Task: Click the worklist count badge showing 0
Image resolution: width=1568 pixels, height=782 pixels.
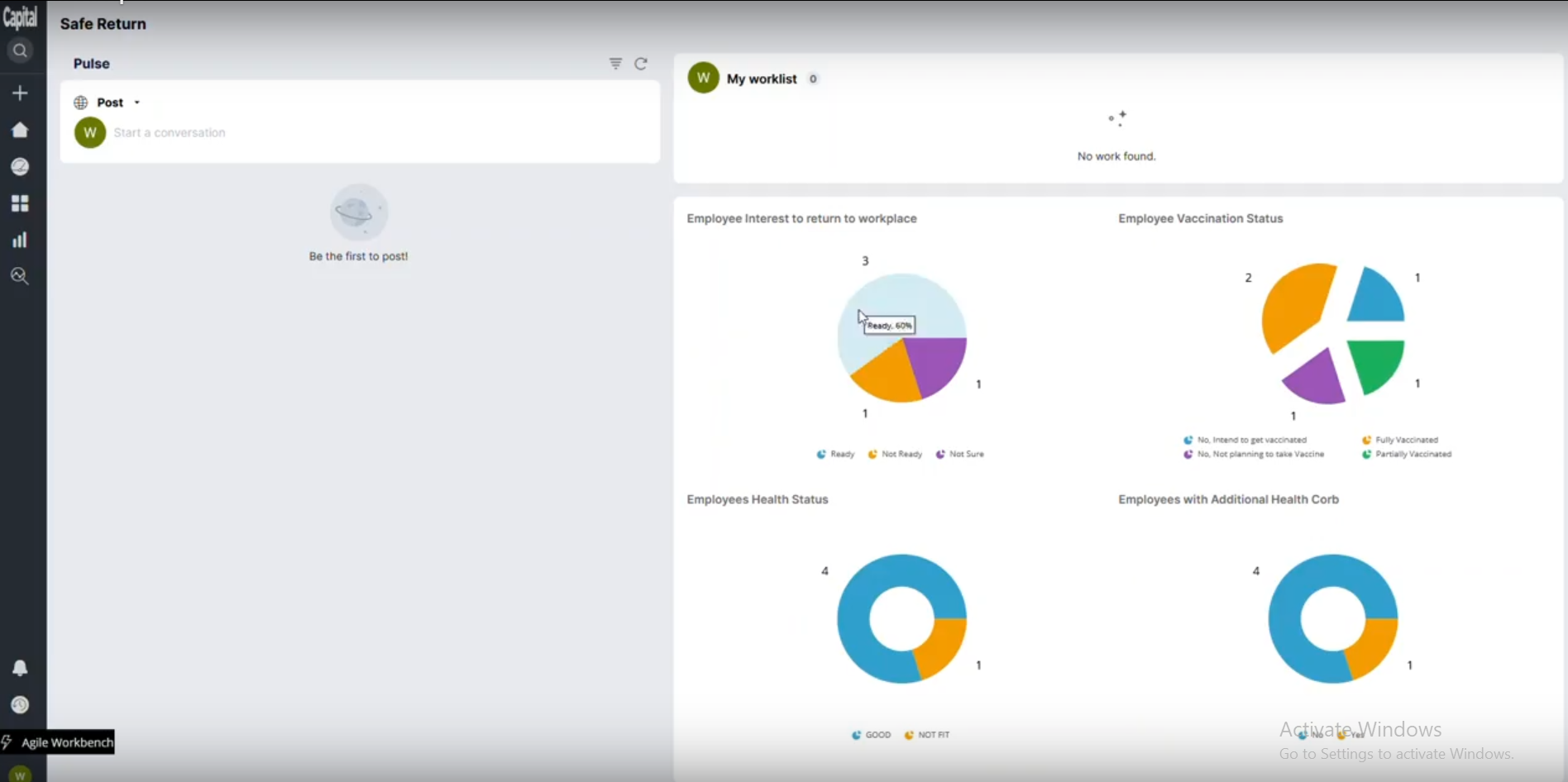Action: (x=813, y=79)
